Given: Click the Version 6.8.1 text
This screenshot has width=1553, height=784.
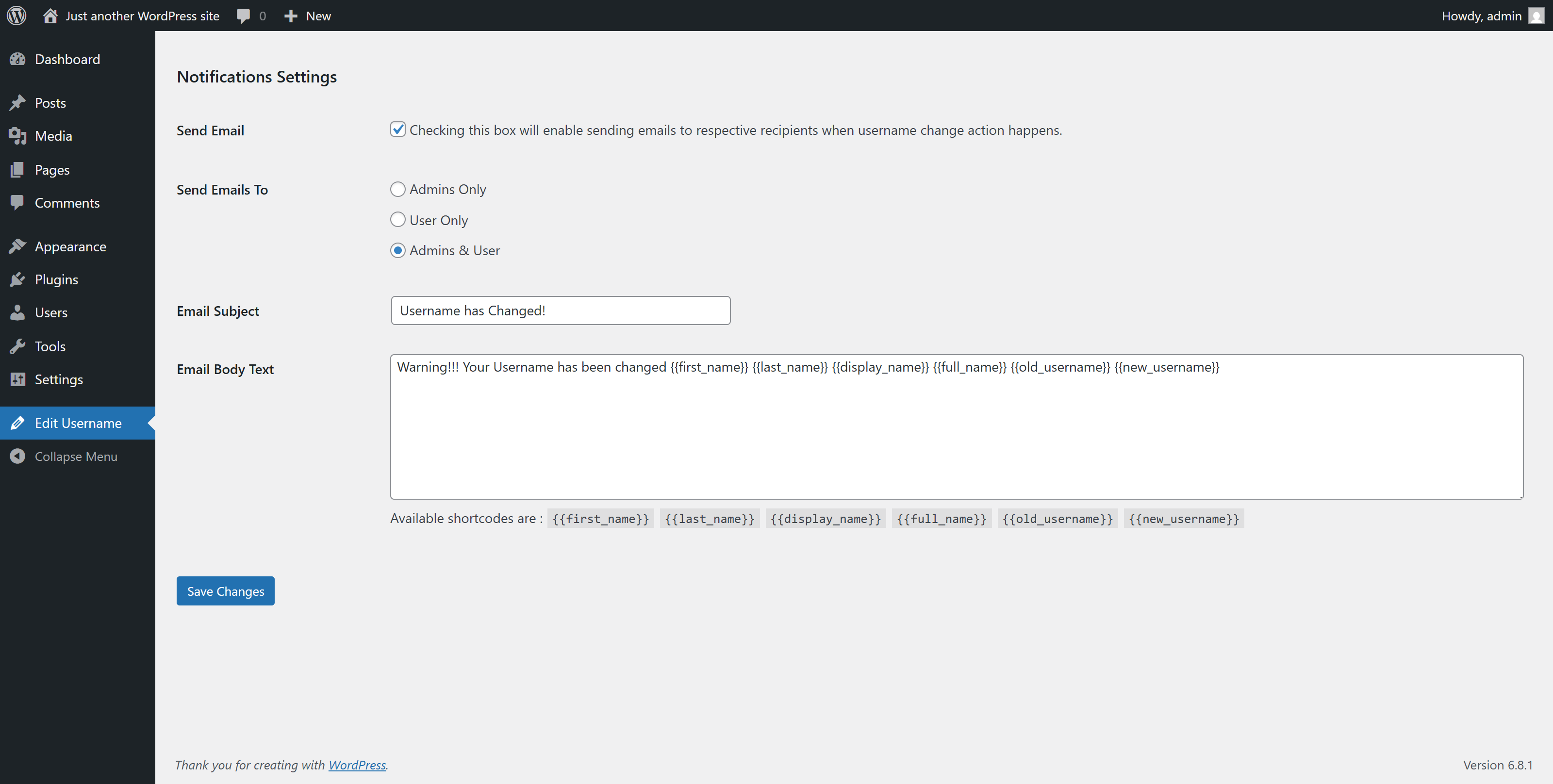Looking at the screenshot, I should pos(1498,765).
